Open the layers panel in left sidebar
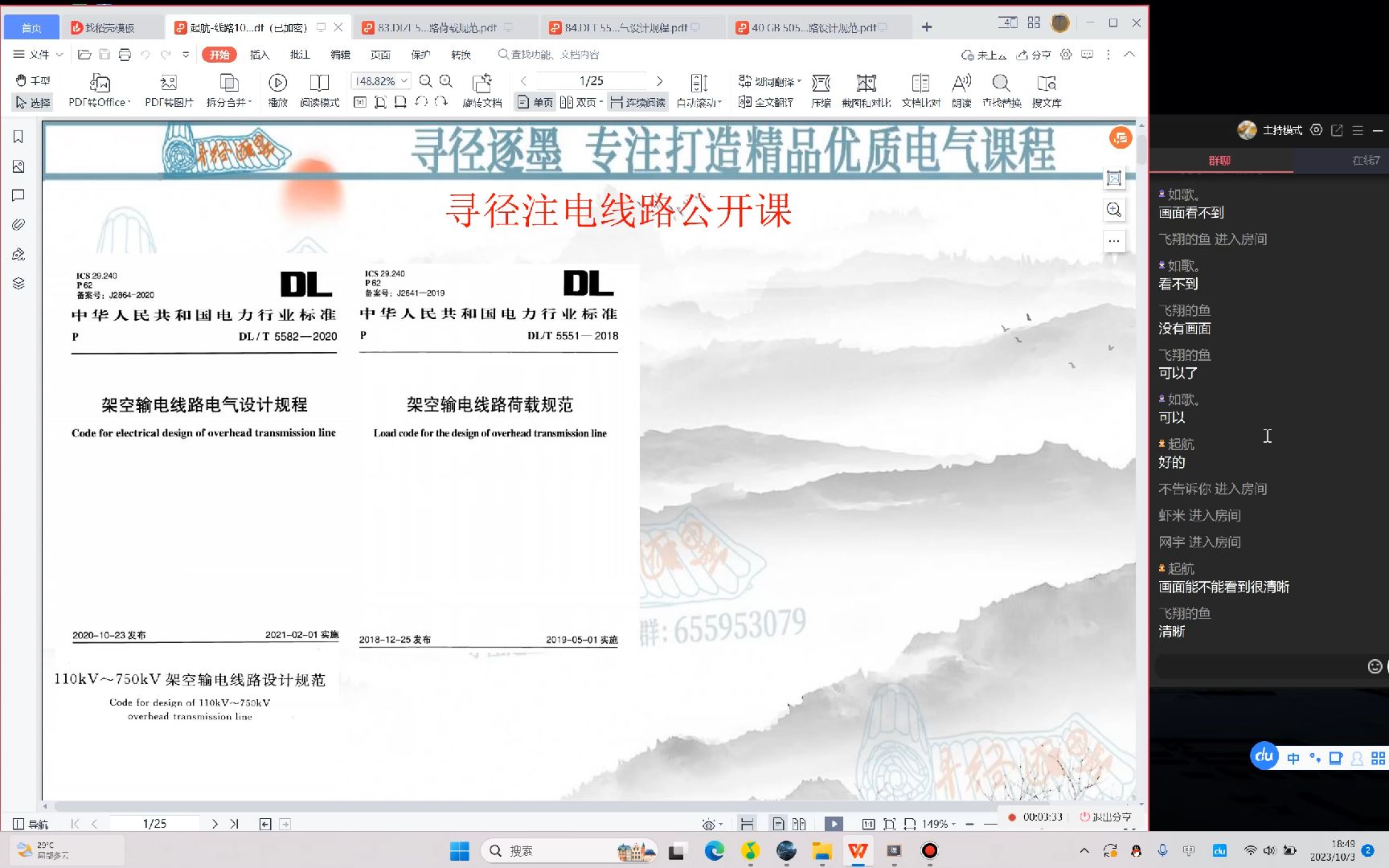 tap(18, 284)
